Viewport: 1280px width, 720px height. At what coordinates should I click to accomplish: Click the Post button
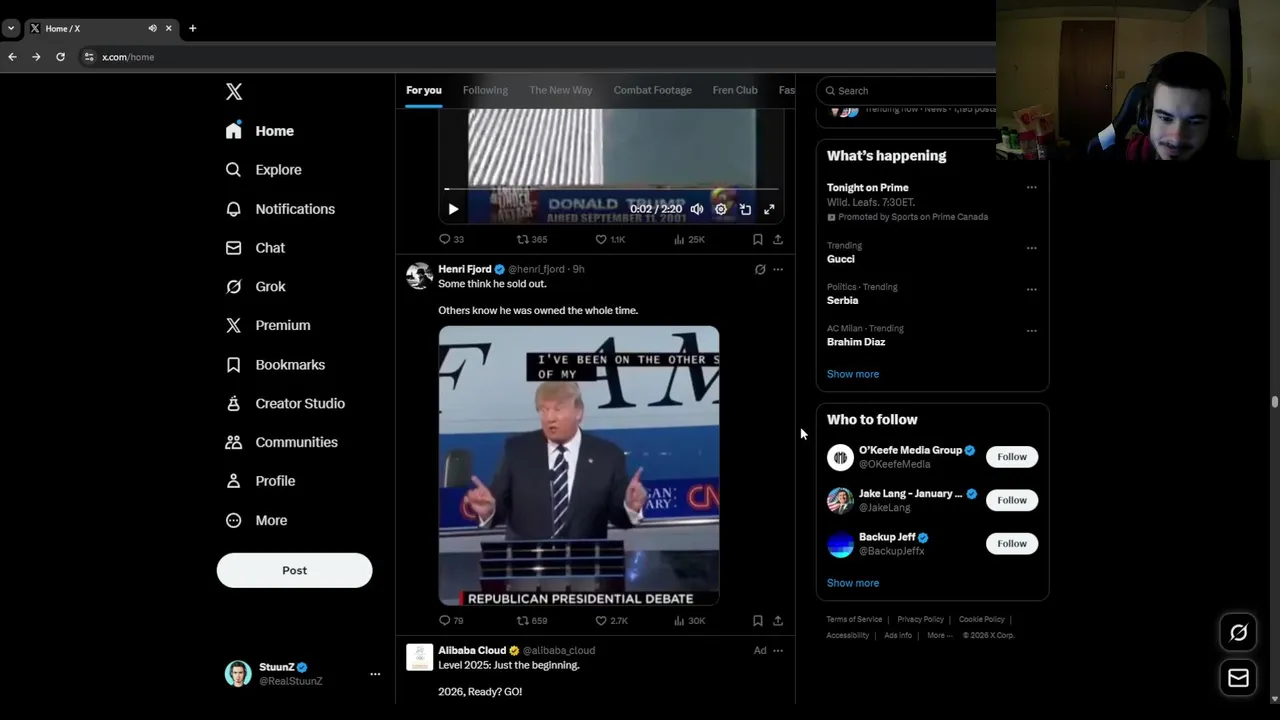click(294, 570)
